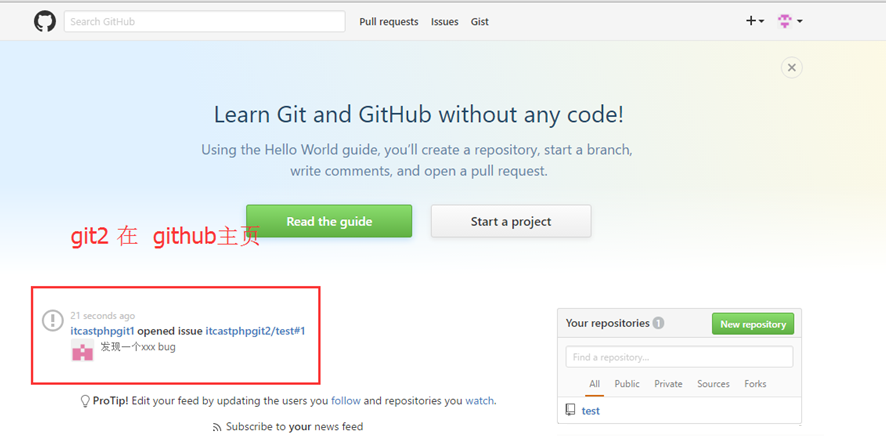Click the Read the guide button

click(x=329, y=221)
